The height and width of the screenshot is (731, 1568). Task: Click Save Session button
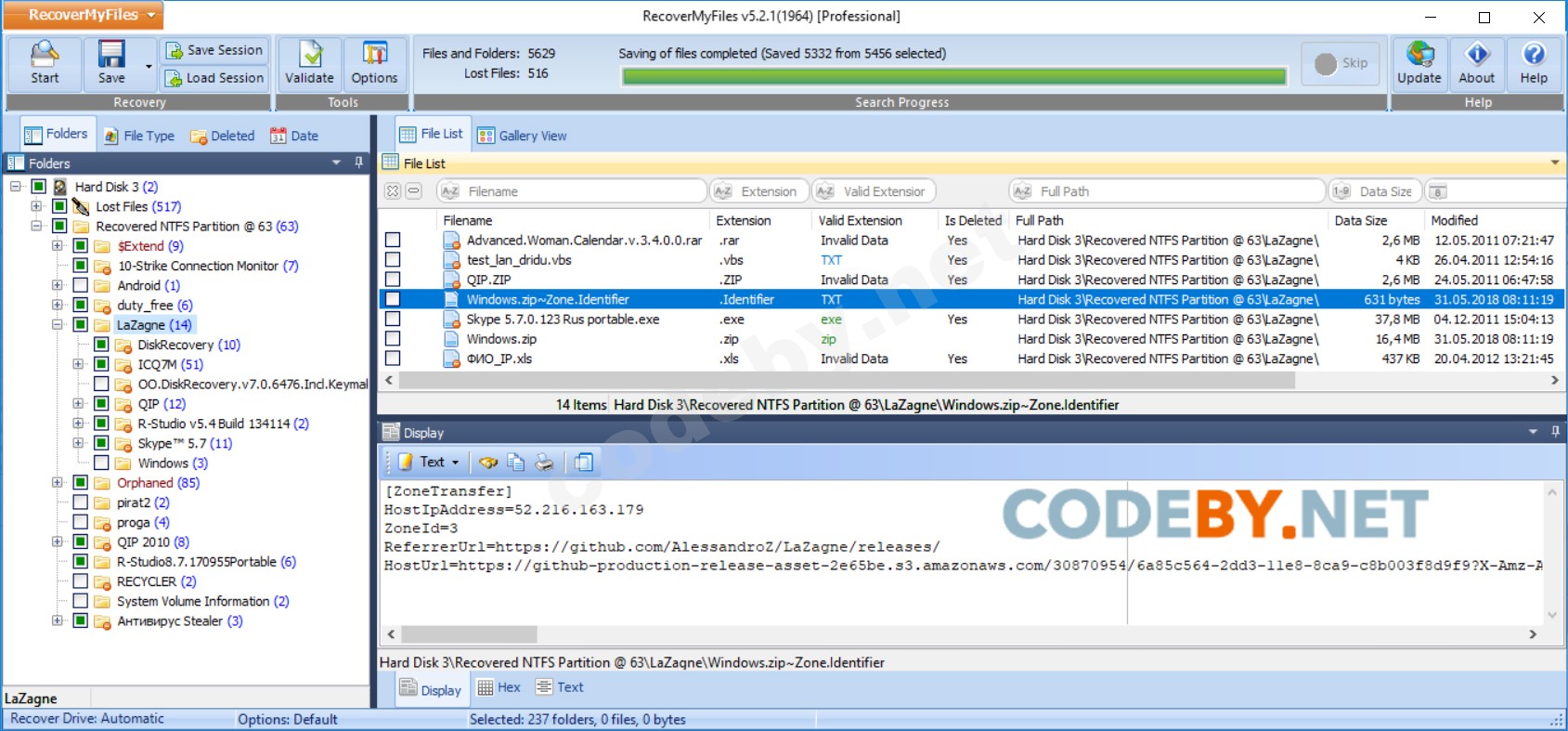pos(215,50)
